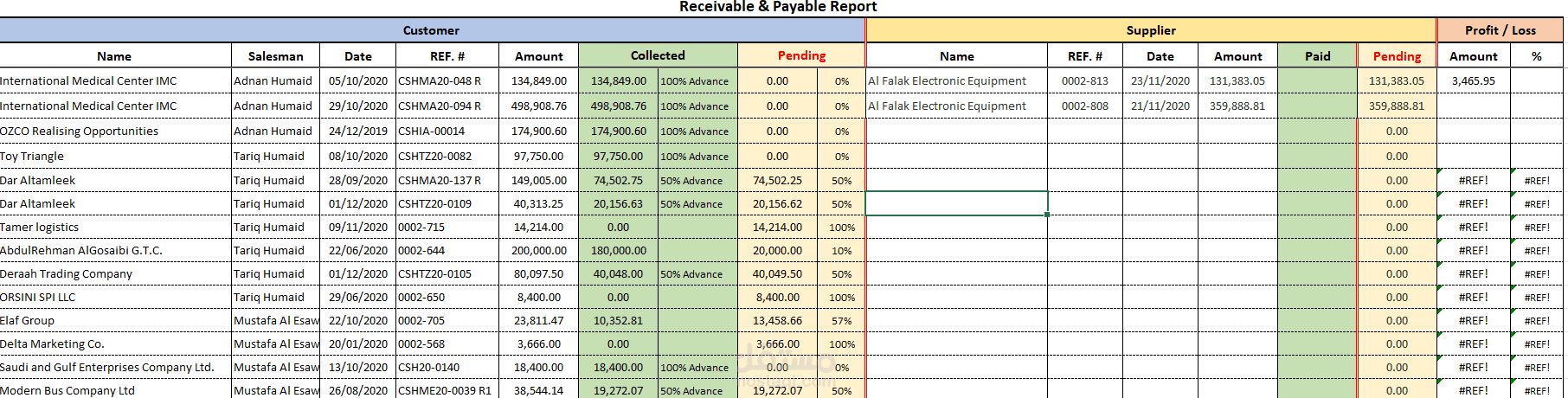Select the "Profit / Loss" header cell
Screen dimensions: 1568x398
(1500, 30)
